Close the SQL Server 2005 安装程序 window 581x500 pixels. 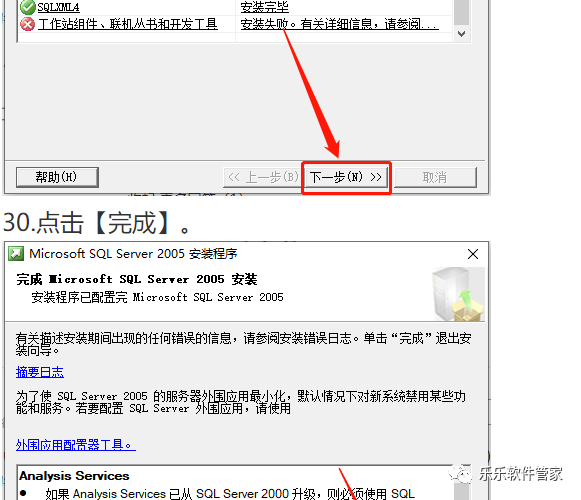point(473,254)
